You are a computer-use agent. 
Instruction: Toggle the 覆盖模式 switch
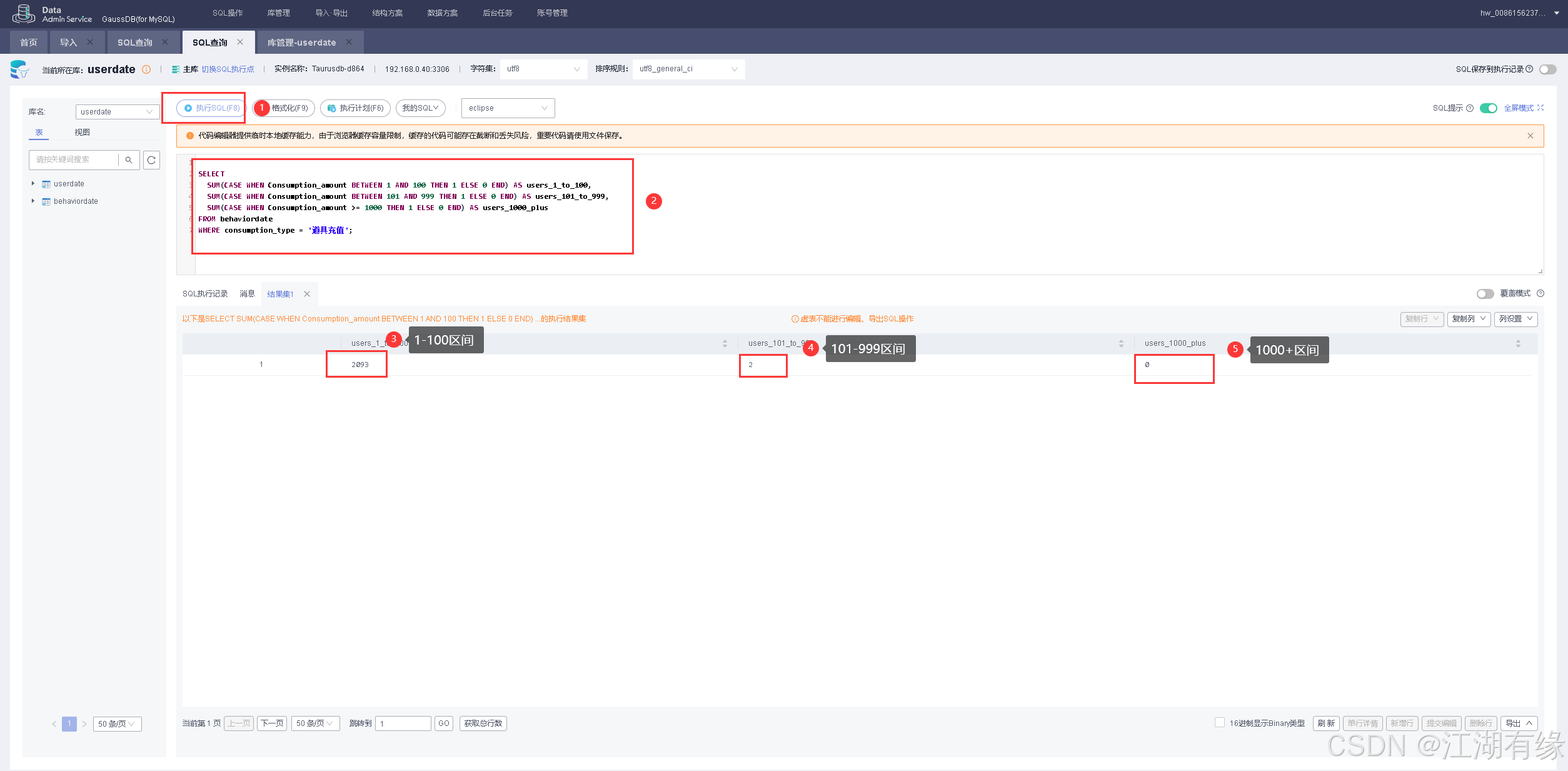pyautogui.click(x=1485, y=294)
